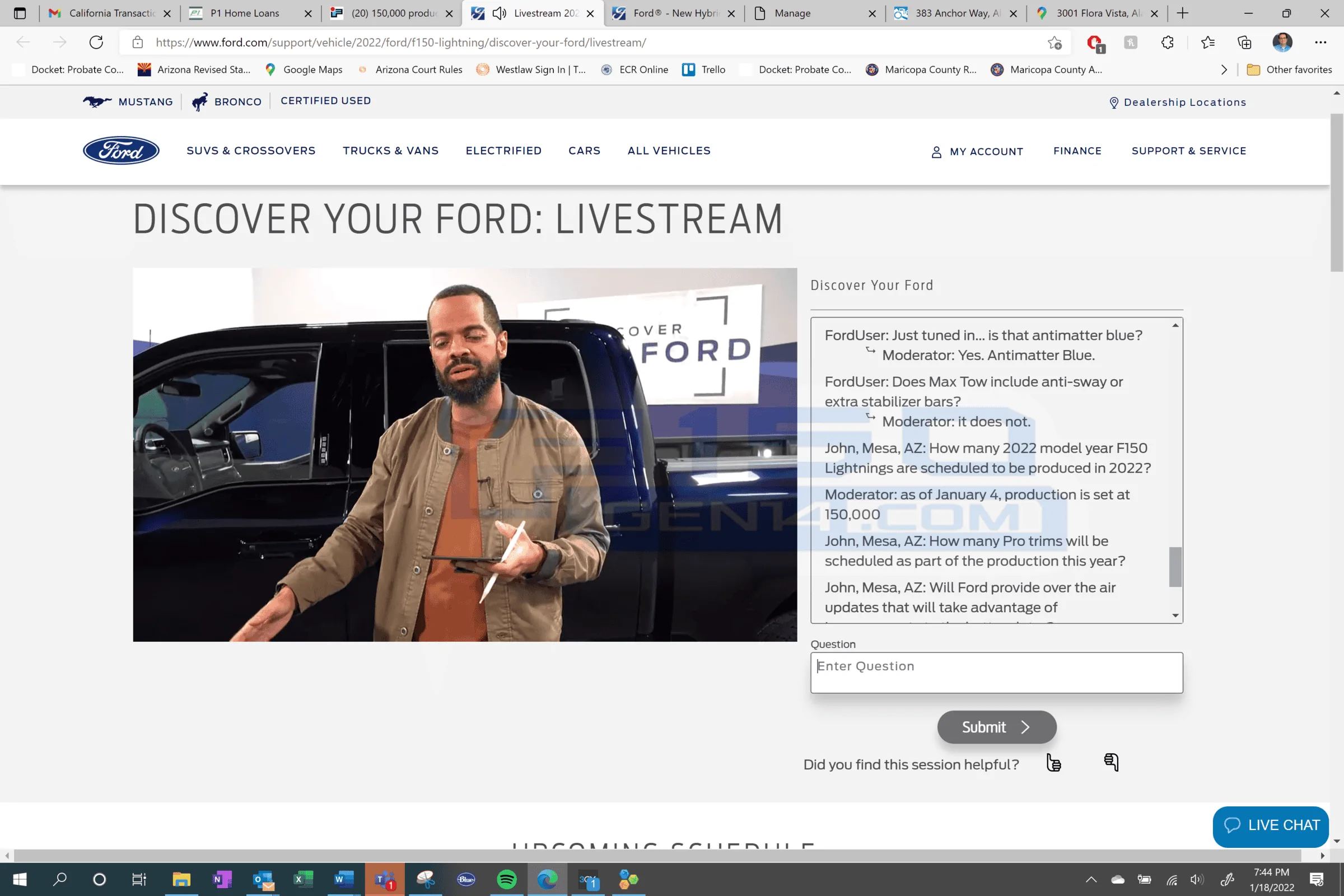The height and width of the screenshot is (896, 1344).
Task: Open the Trello bookmark
Action: pyautogui.click(x=704, y=69)
